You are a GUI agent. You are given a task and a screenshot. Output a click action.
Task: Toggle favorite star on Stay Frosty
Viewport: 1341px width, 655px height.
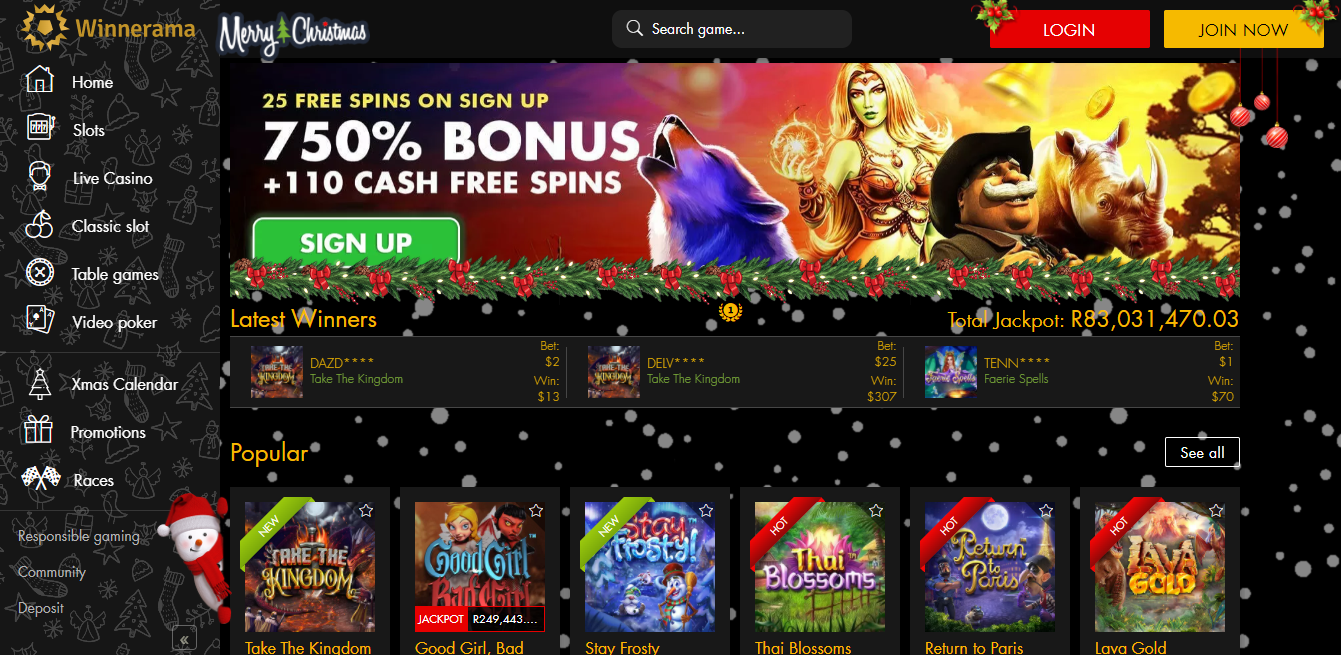706,511
